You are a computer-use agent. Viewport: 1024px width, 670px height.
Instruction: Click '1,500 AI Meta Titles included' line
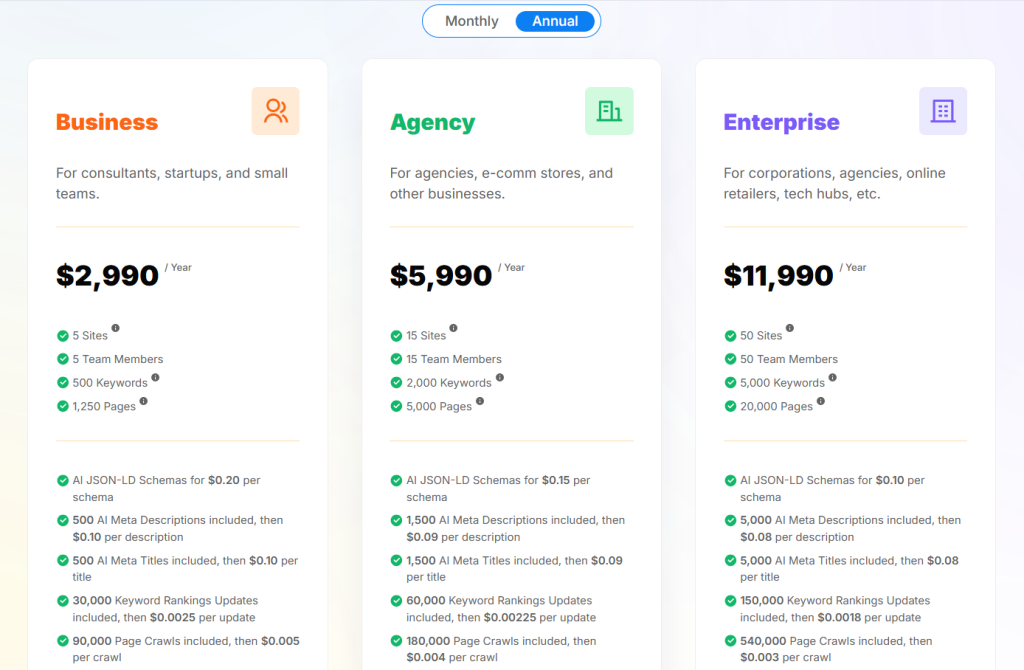(x=514, y=568)
